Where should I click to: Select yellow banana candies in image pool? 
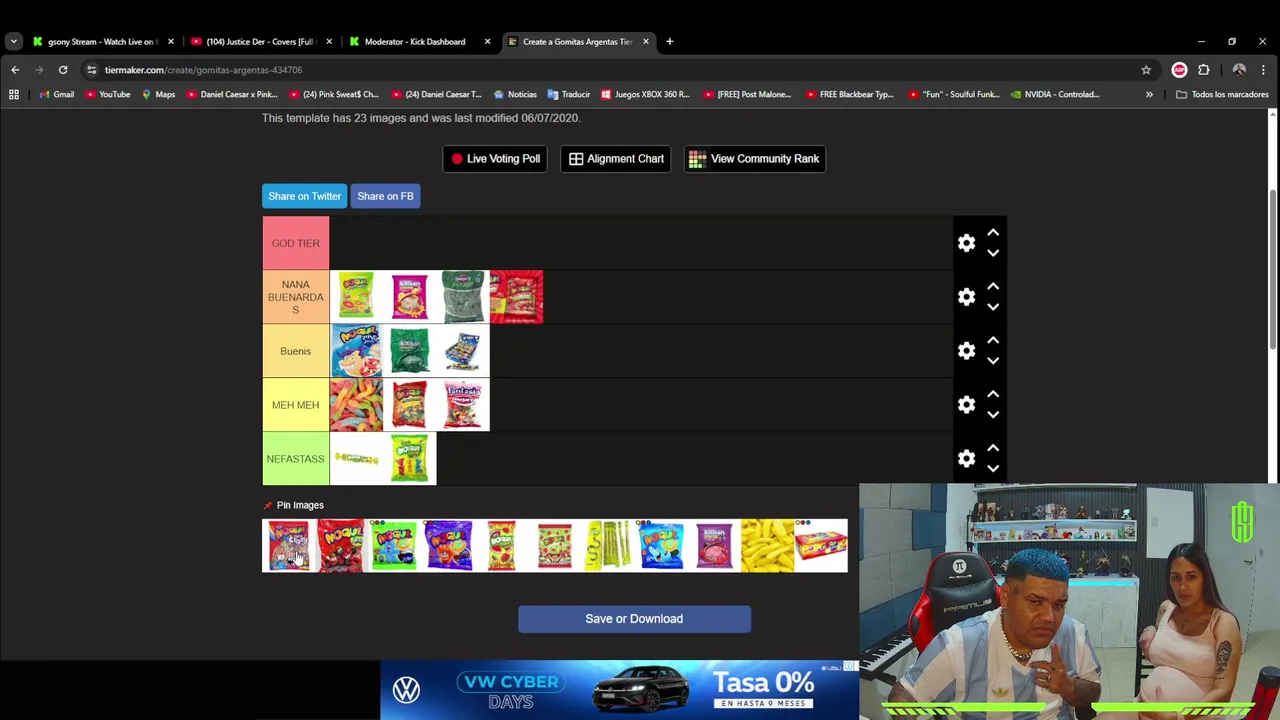click(x=768, y=546)
